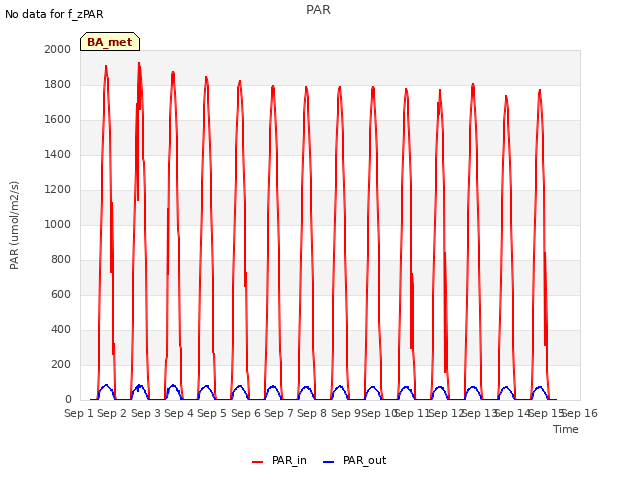Click the PAR_in peak on Sep 12
The image size is (640, 480).
[x=473, y=85]
